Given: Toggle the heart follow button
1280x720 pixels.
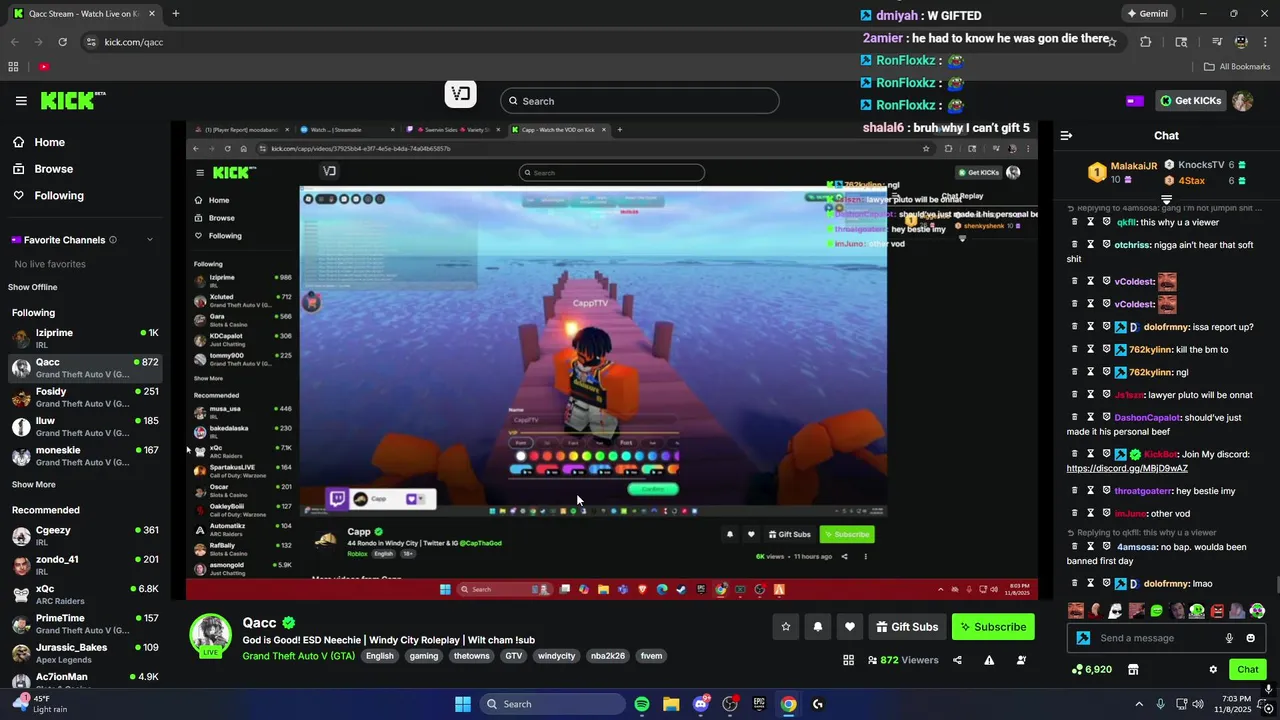Looking at the screenshot, I should click(x=850, y=627).
